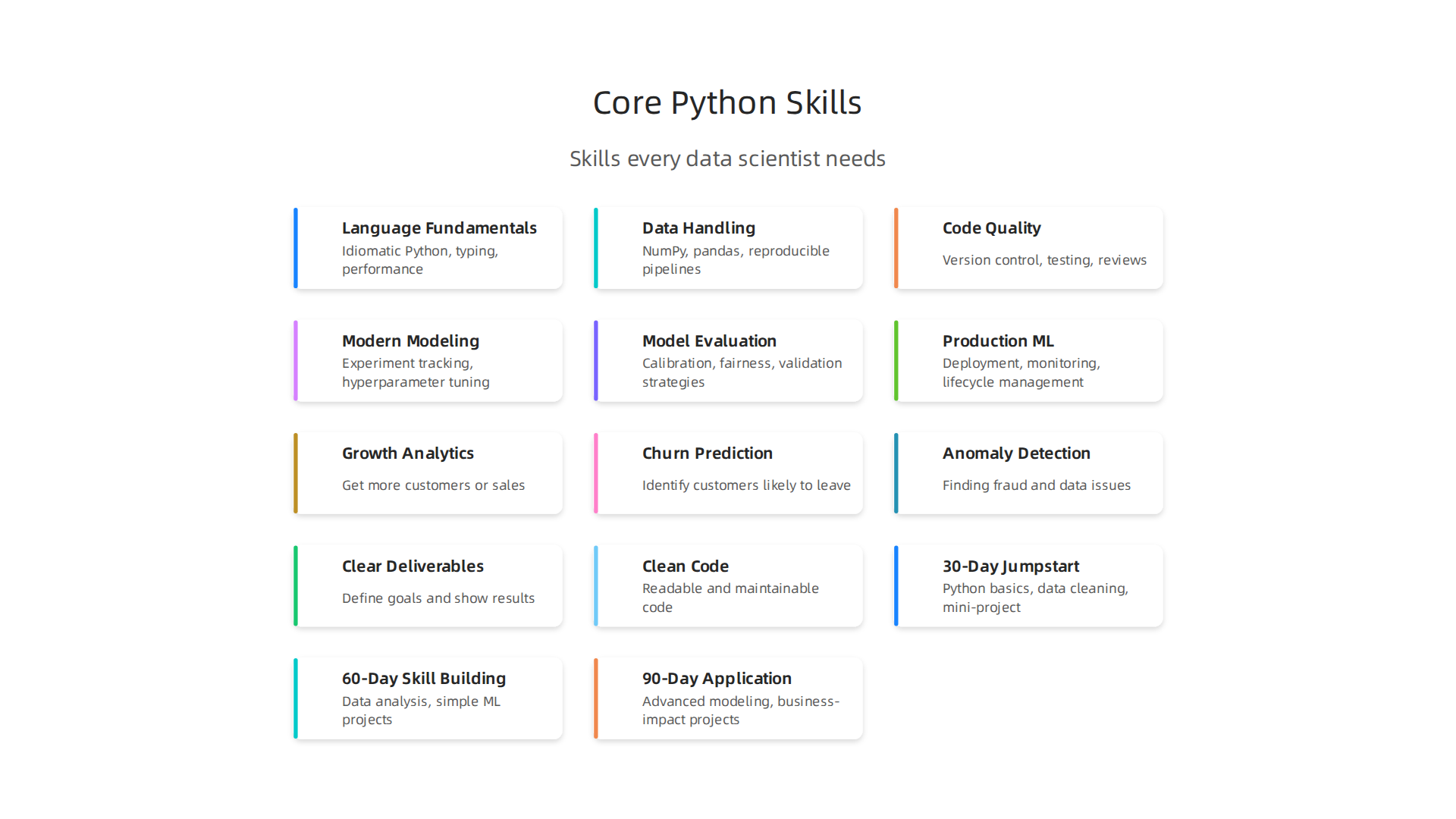Click the Core Python Skills title
The width and height of the screenshot is (1456, 819).
727,102
